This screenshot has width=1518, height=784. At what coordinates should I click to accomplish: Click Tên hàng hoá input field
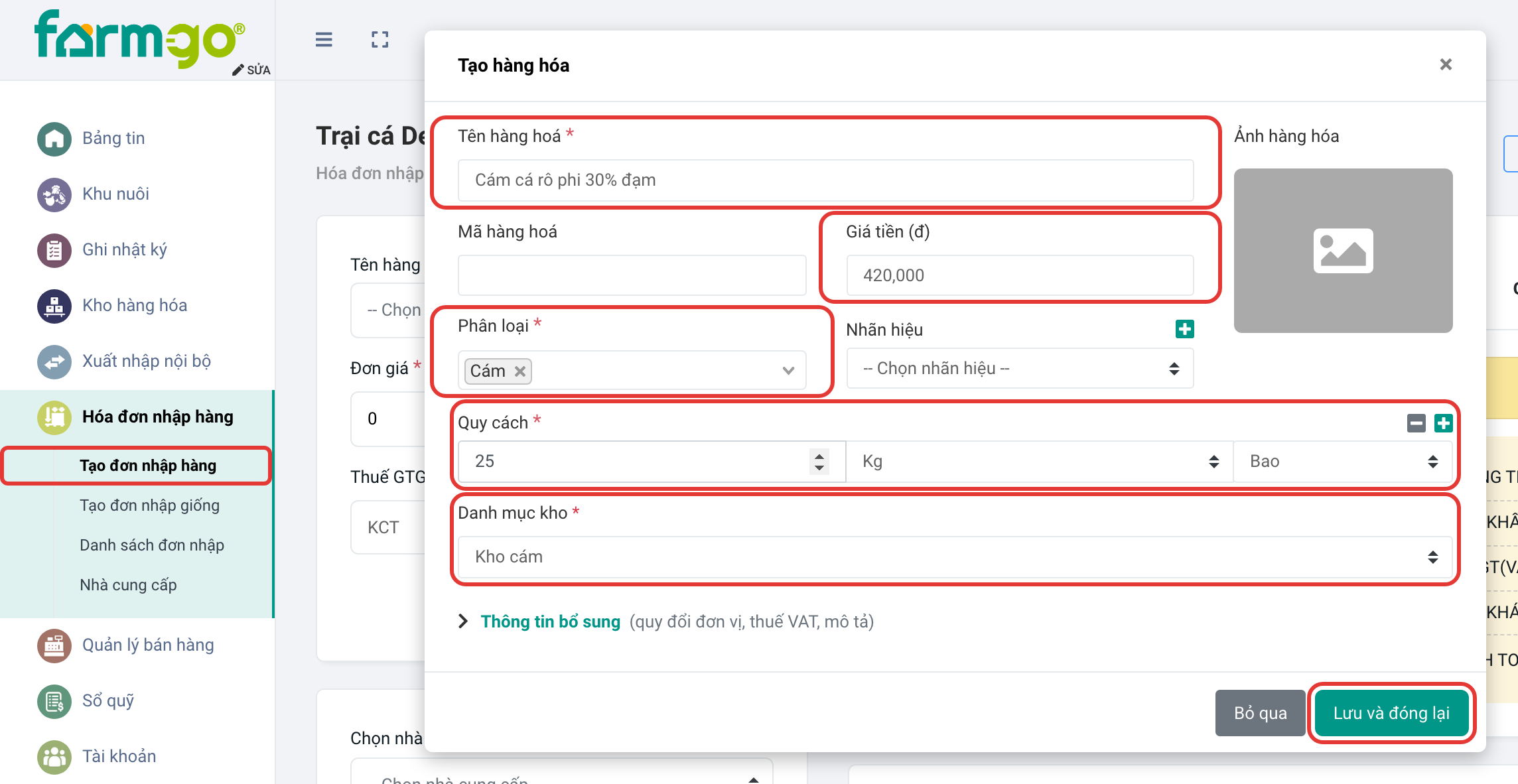(825, 180)
